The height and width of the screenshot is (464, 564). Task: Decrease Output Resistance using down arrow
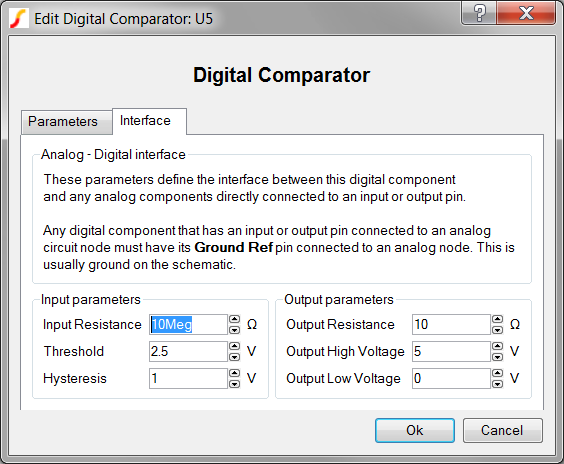497,329
